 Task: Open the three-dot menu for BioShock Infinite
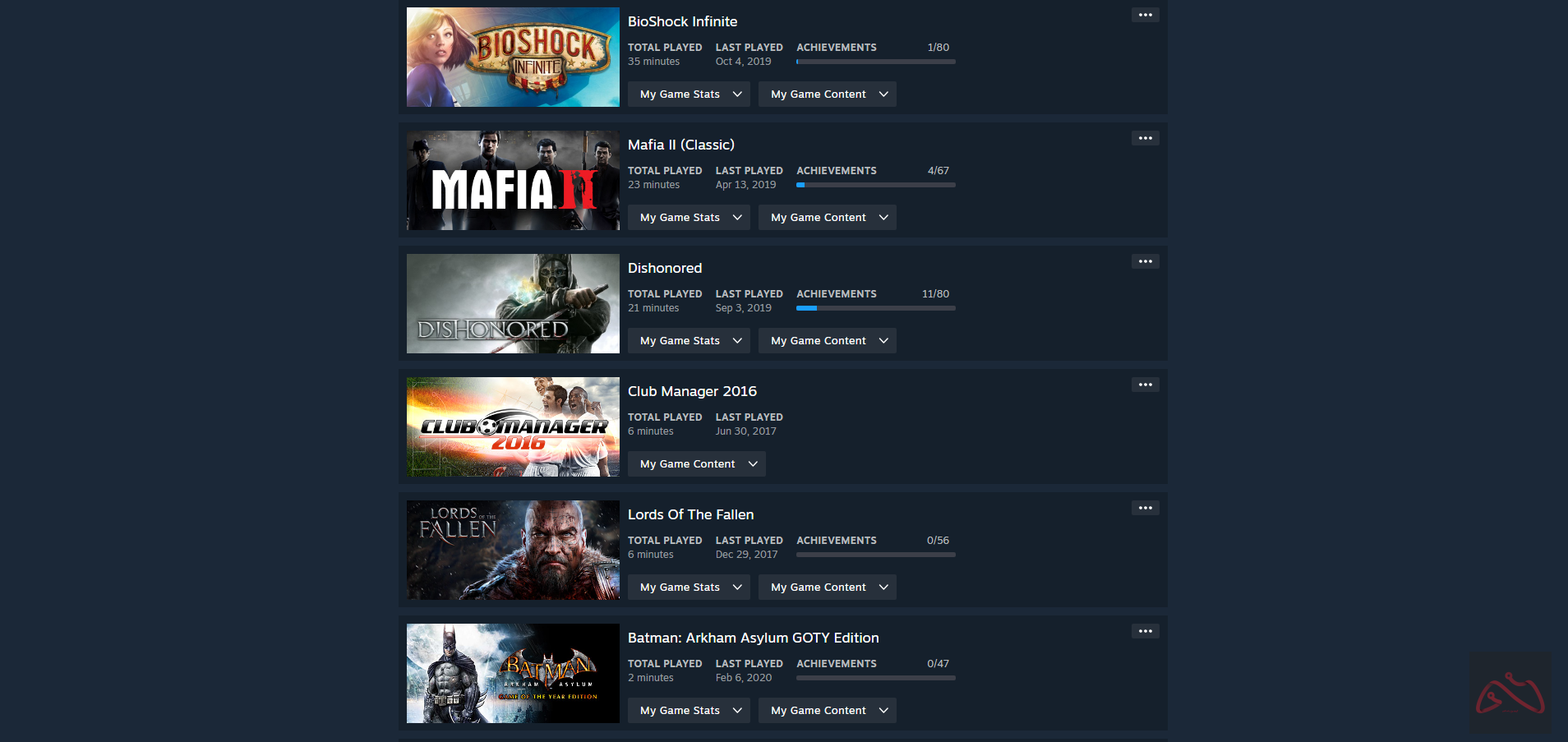[x=1145, y=15]
